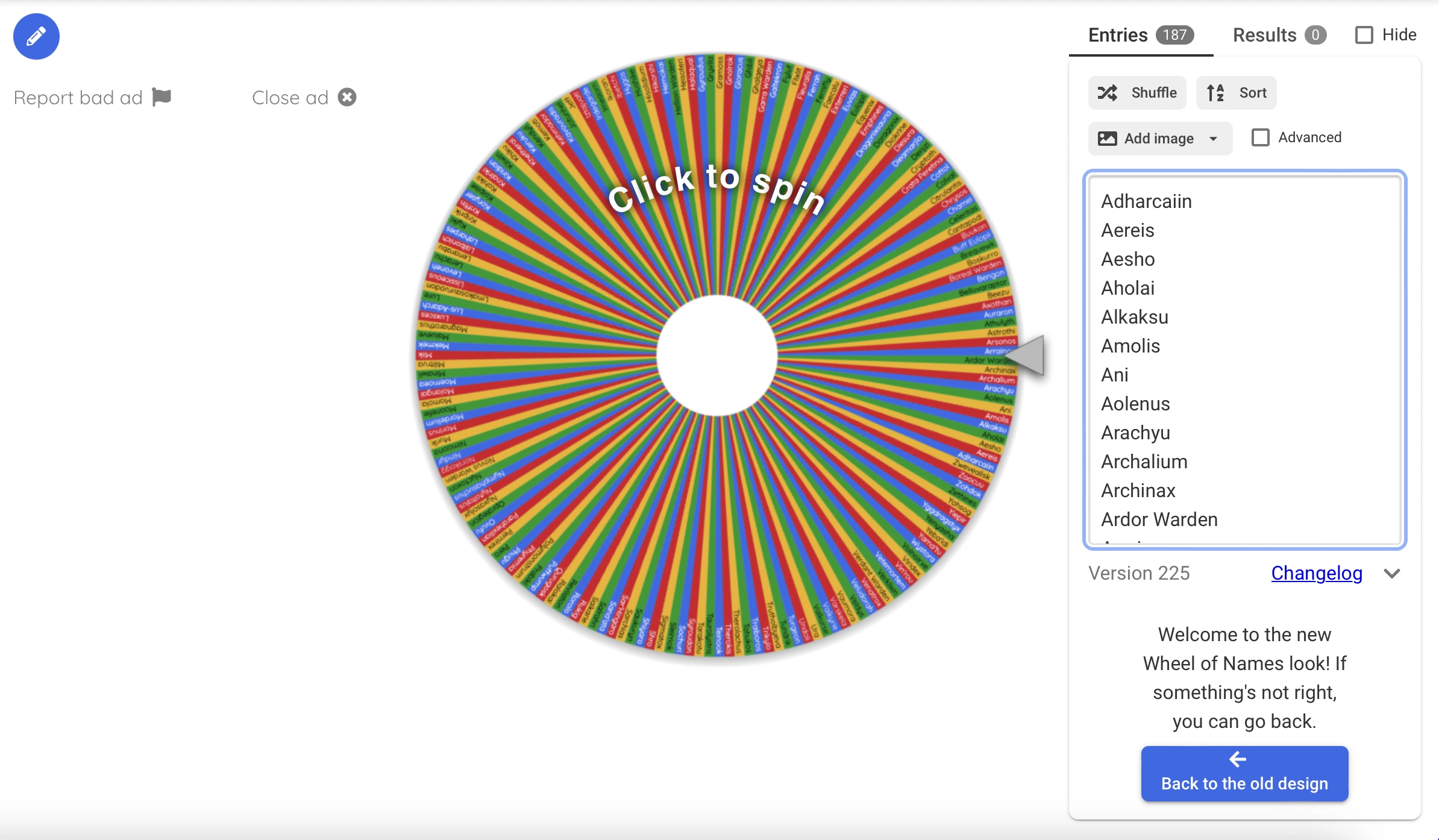This screenshot has height=840, width=1439.
Task: Click the X icon beside Close ad
Action: click(347, 97)
